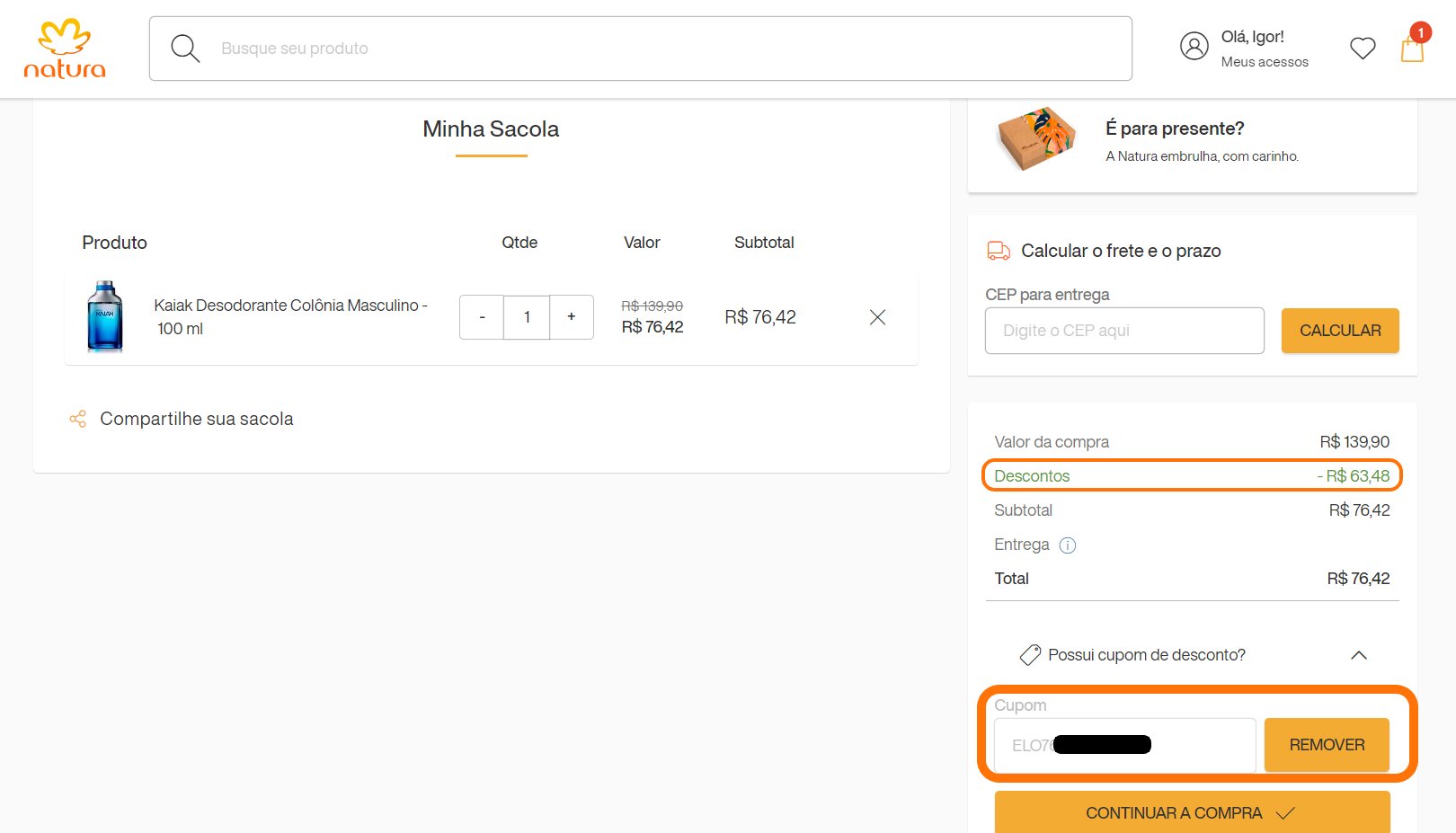This screenshot has height=833, width=1456.
Task: Open the shopping bag icon
Action: 1413,47
